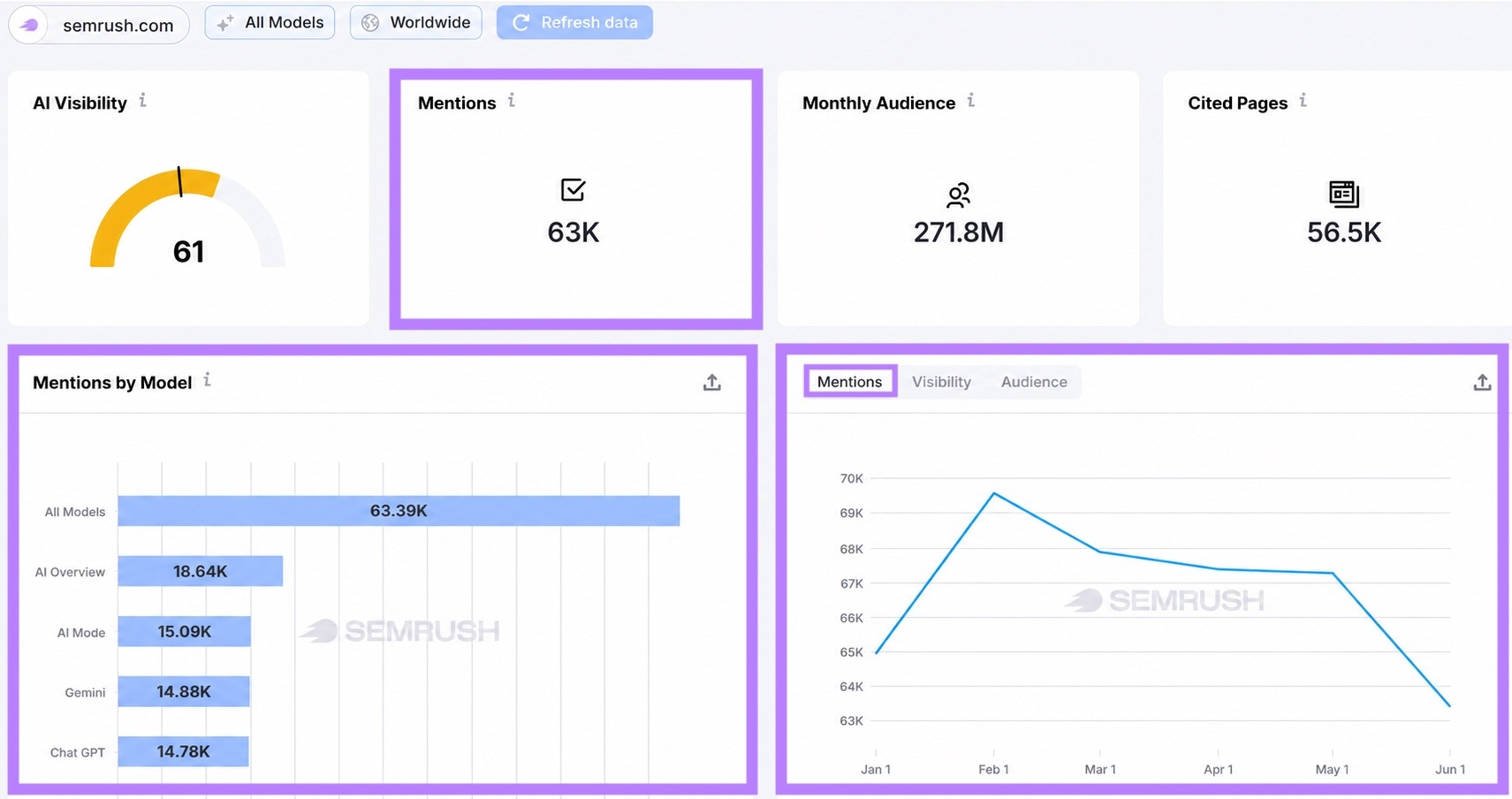Viewport: 1512px width, 799px height.
Task: Export the Mentions by Model chart
Action: pyautogui.click(x=711, y=382)
